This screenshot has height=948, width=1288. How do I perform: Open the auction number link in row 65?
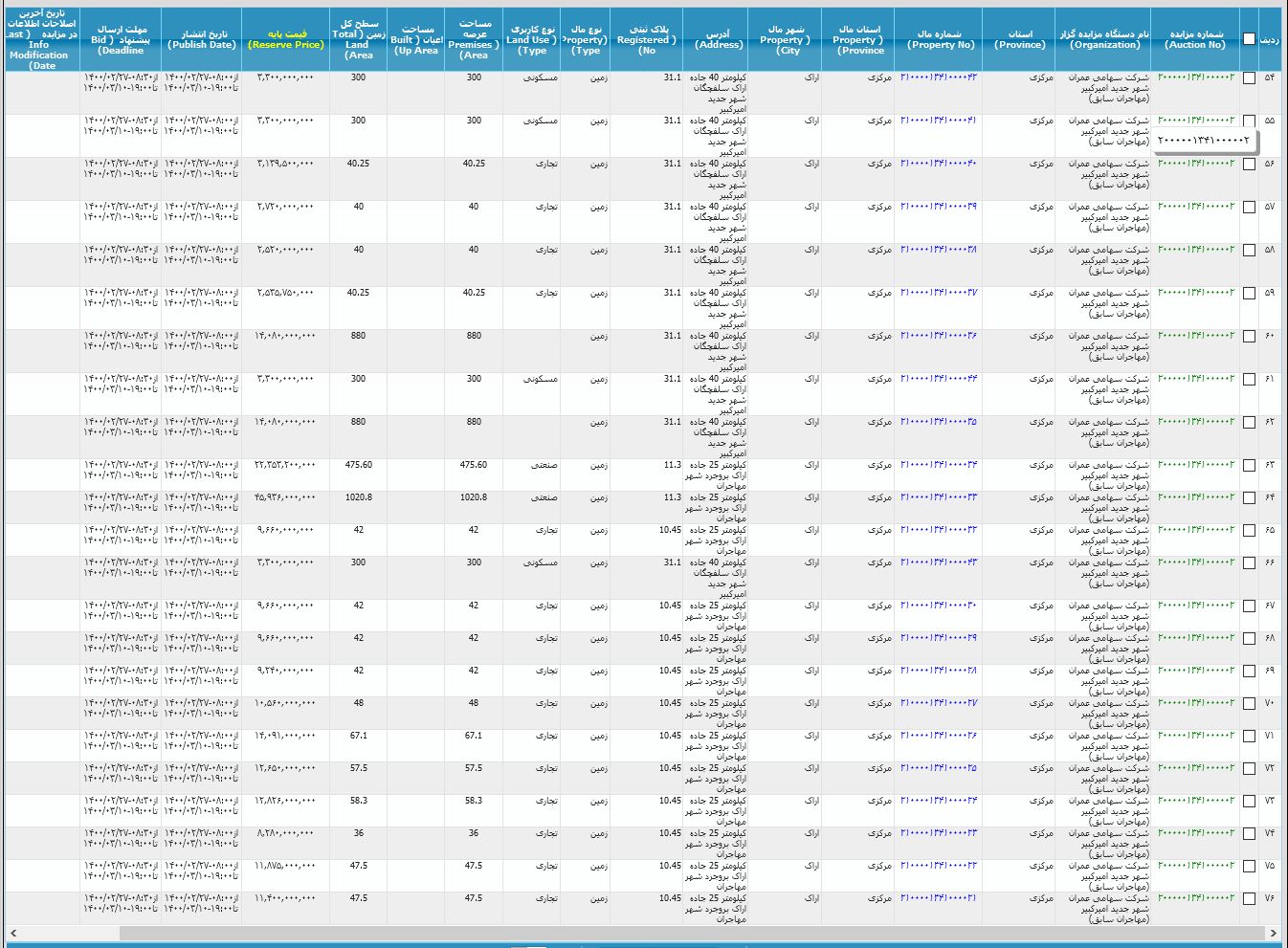pos(1196,530)
